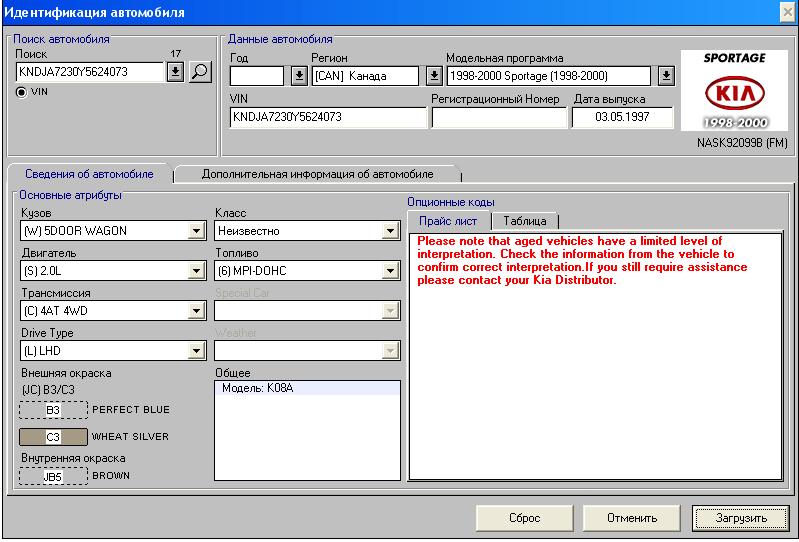Select the Прайс лист tab

click(x=447, y=221)
